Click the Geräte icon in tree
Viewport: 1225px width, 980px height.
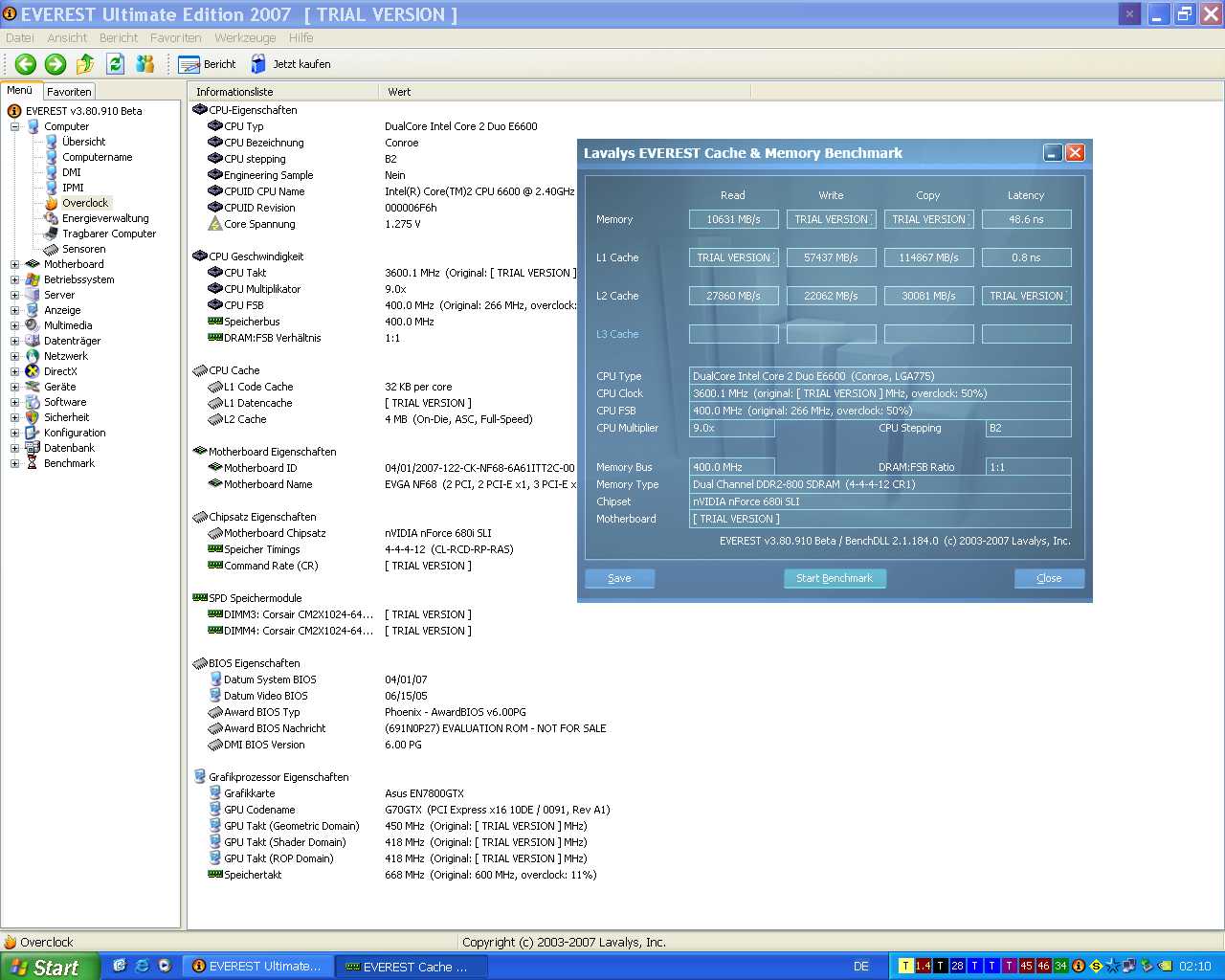tap(33, 387)
